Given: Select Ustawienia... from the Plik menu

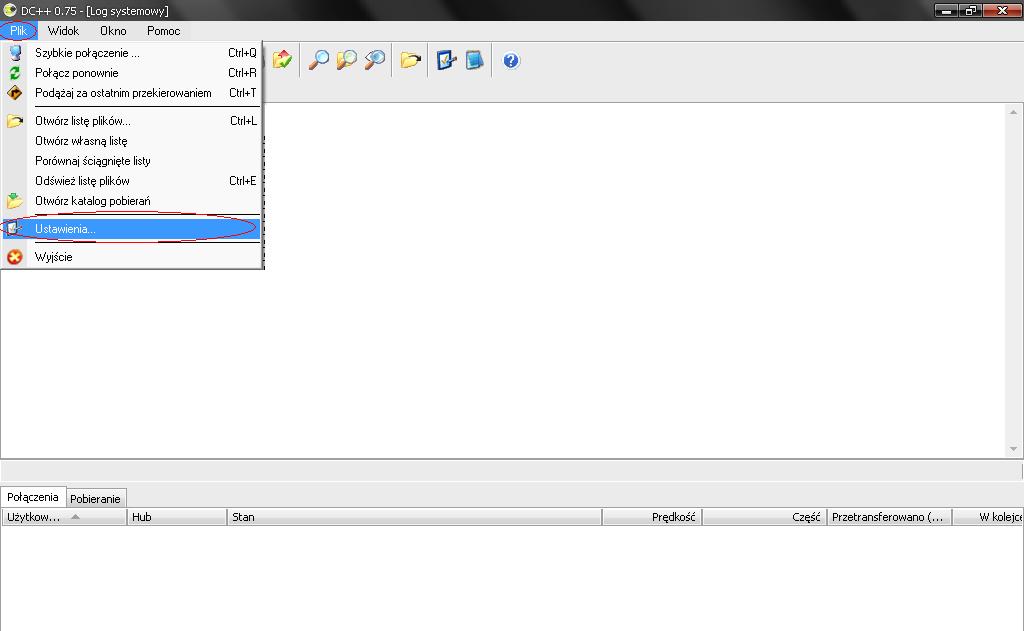Looking at the screenshot, I should [x=66, y=229].
